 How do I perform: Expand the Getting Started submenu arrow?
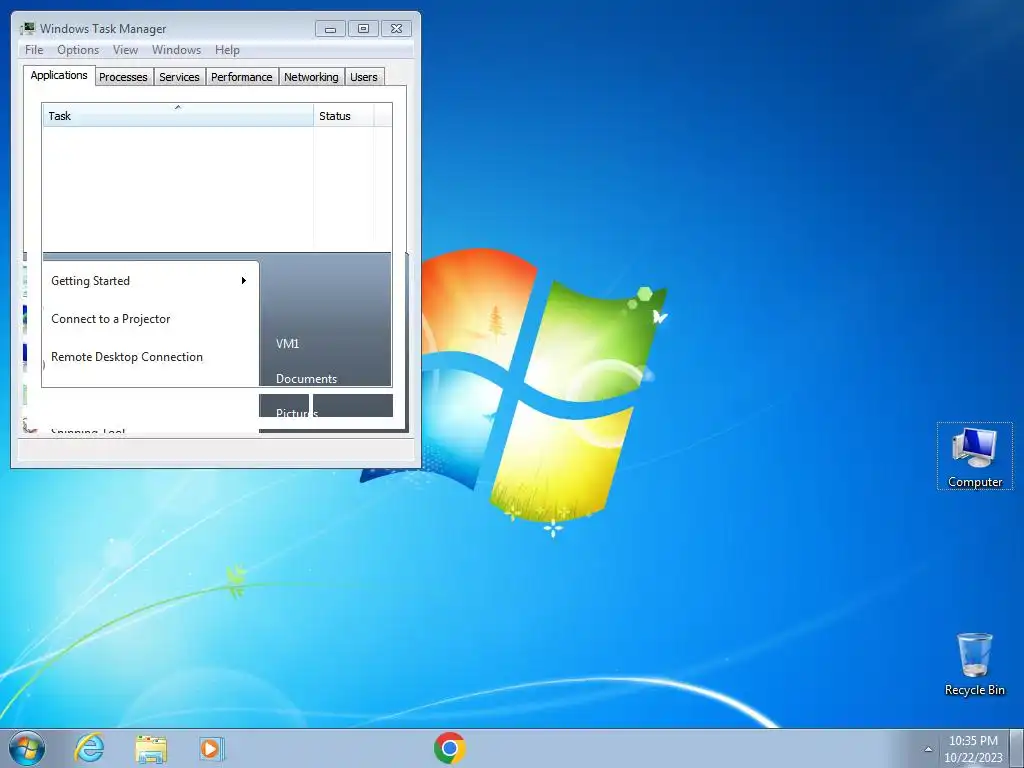point(244,281)
